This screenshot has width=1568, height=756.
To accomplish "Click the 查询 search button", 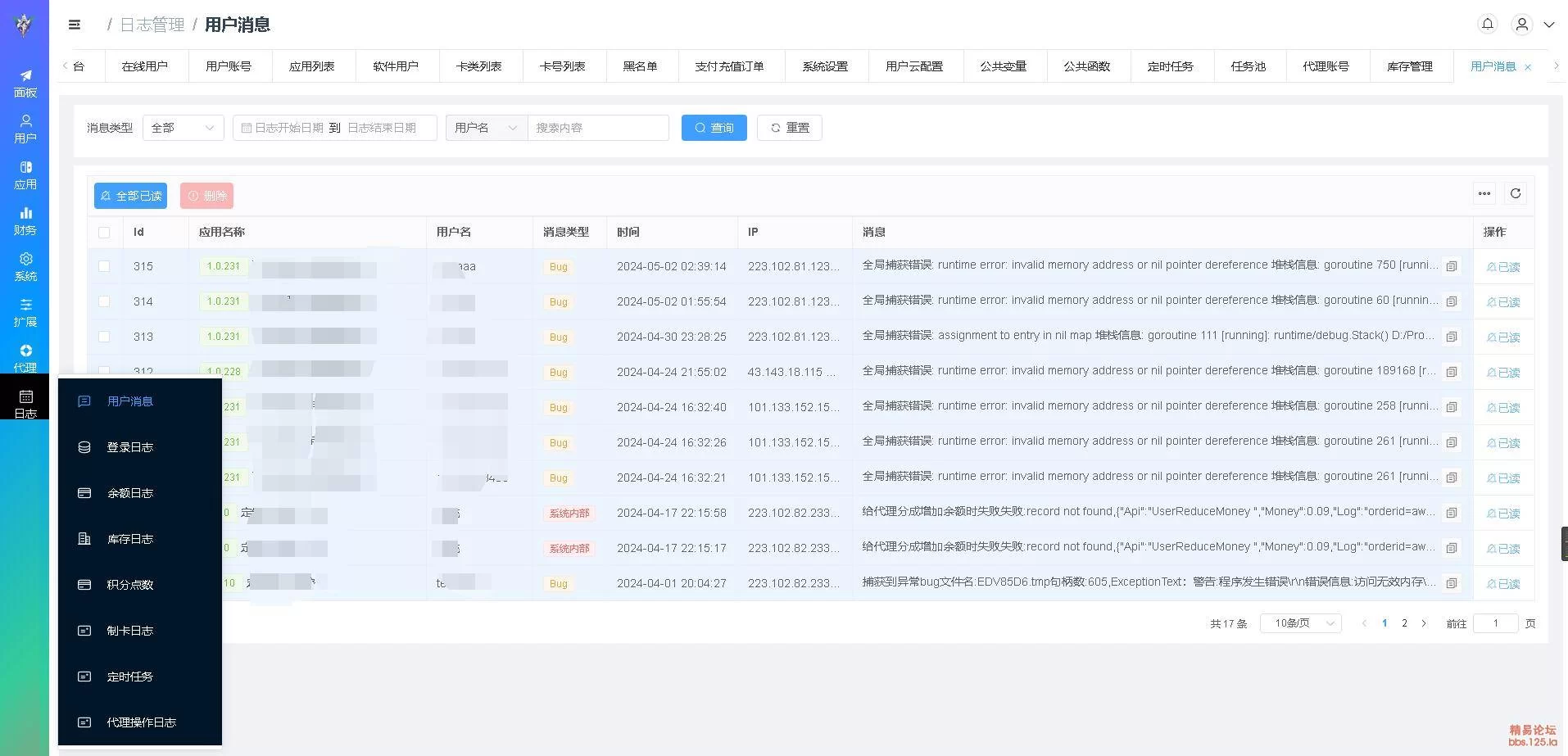I will (714, 128).
